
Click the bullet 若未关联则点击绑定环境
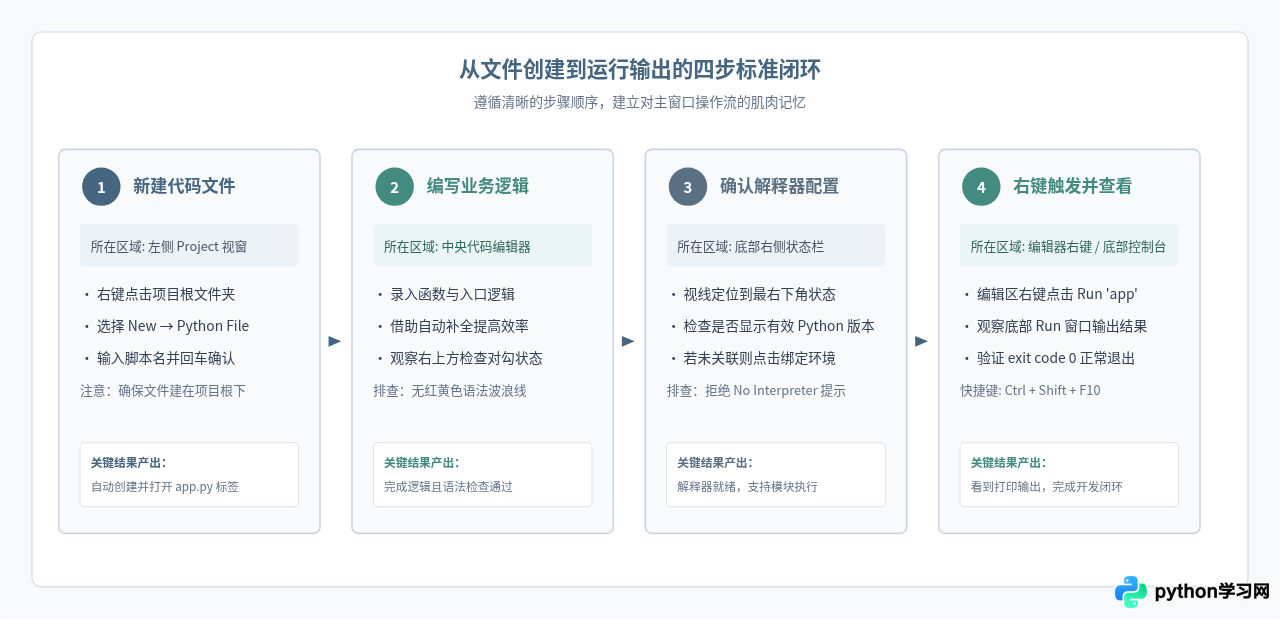(x=759, y=358)
